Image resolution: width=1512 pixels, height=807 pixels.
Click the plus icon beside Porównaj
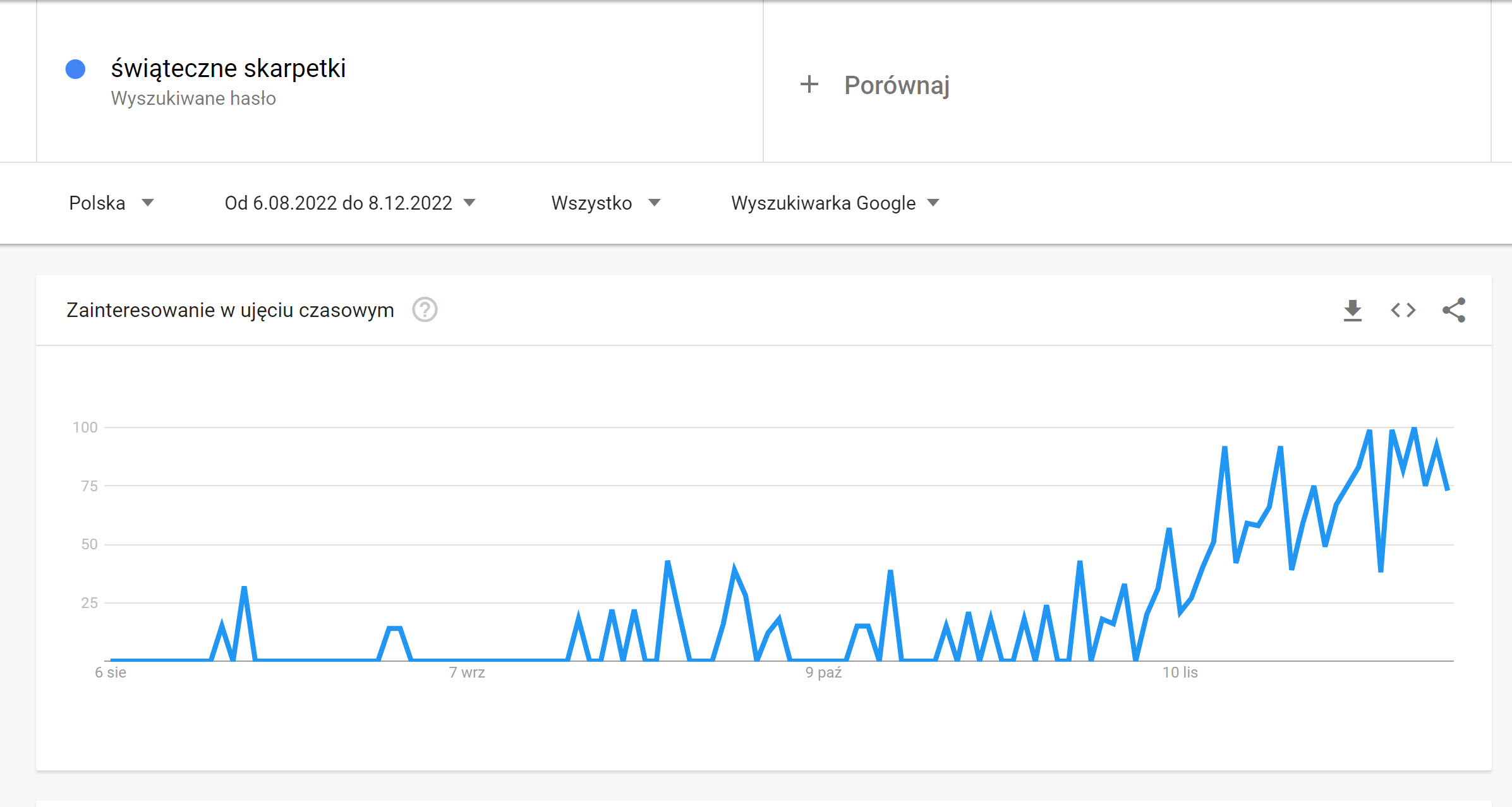pyautogui.click(x=809, y=84)
